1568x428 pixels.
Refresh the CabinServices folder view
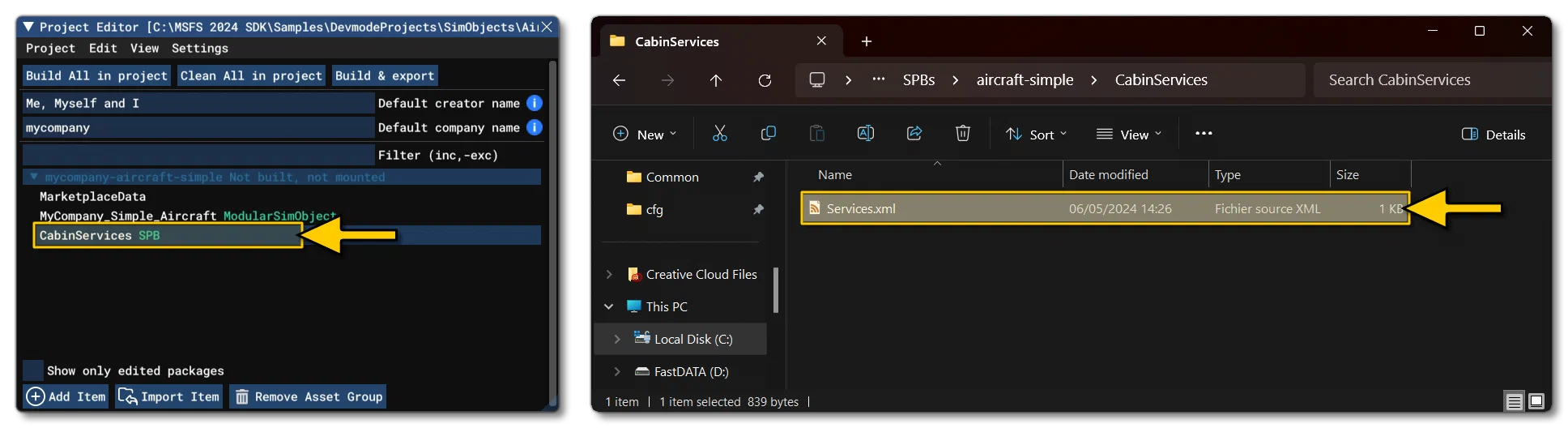(765, 80)
